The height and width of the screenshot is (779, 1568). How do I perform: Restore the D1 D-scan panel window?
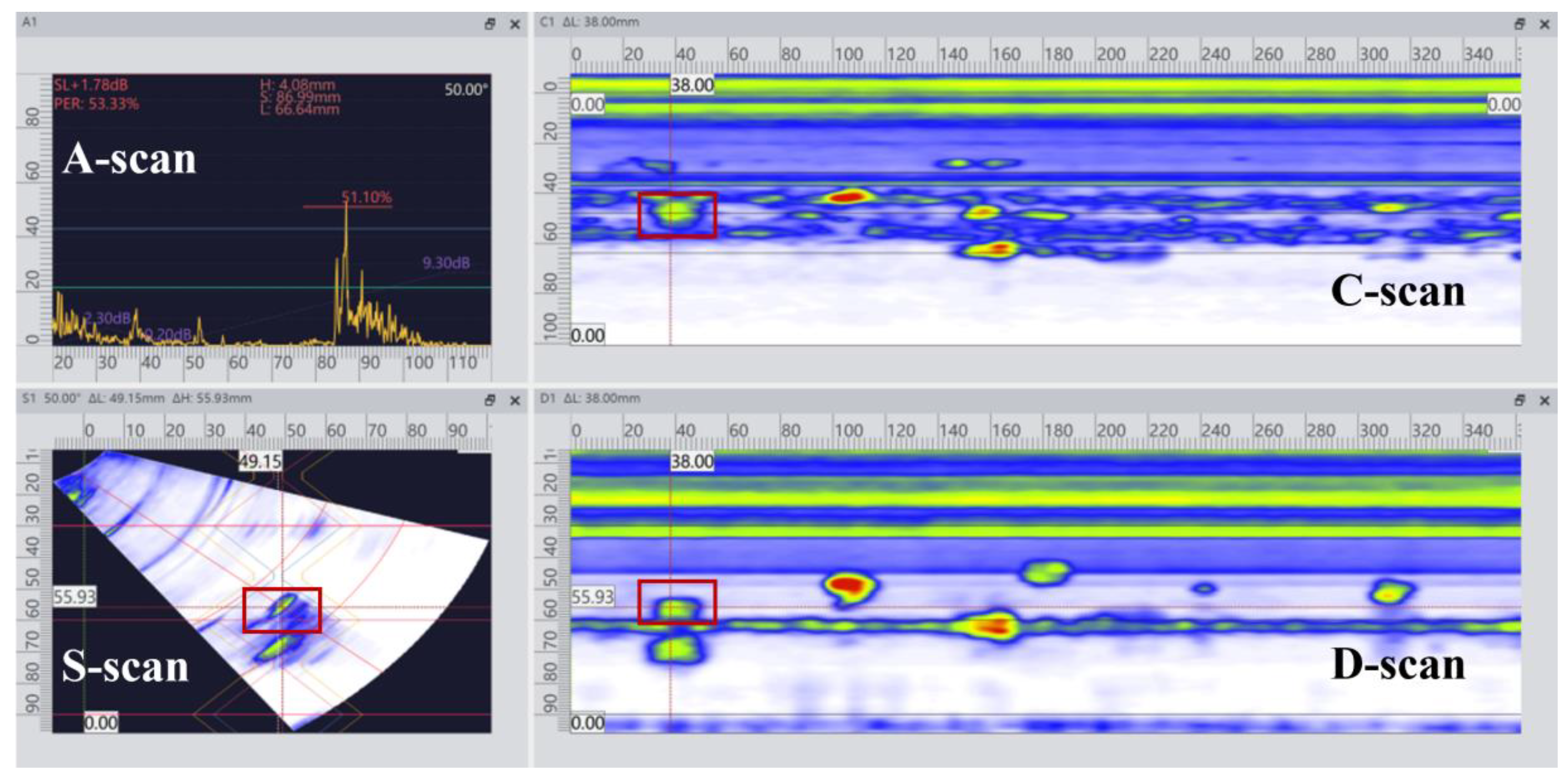[1519, 400]
